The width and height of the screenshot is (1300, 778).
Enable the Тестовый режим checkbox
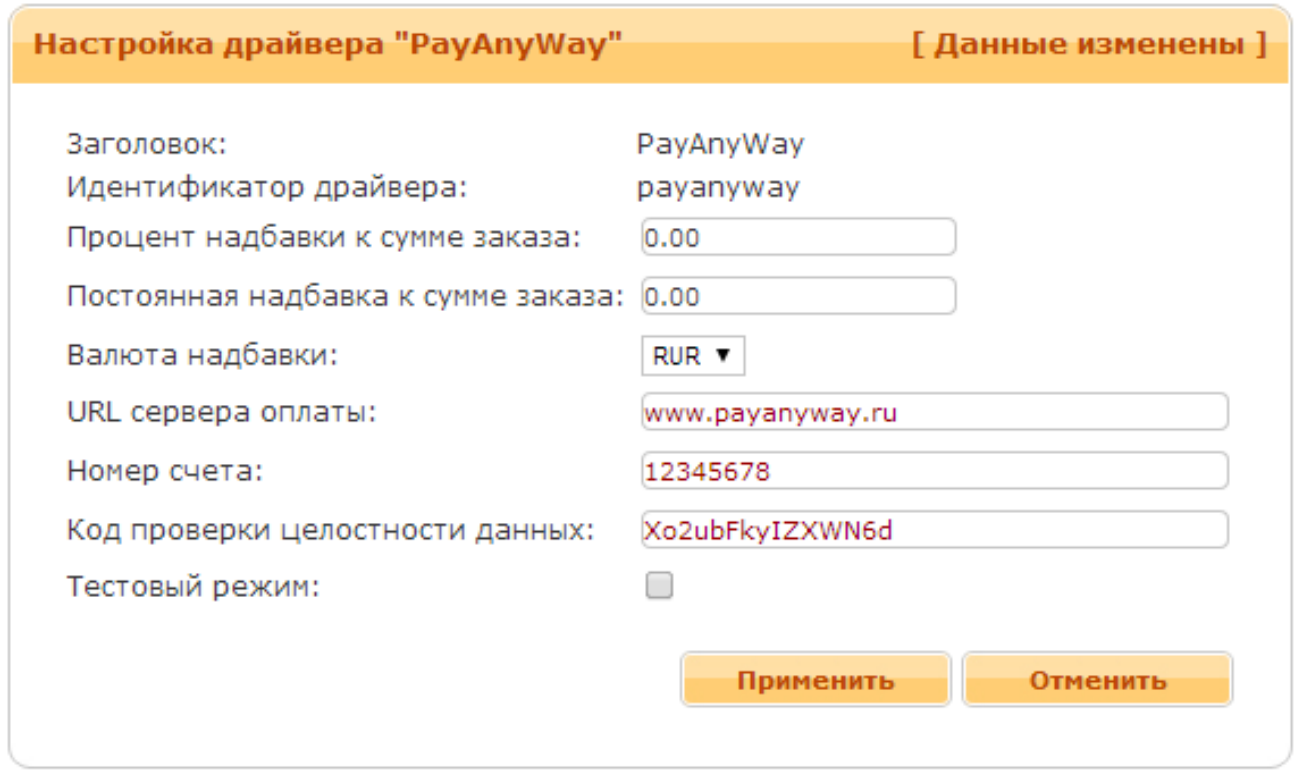659,586
